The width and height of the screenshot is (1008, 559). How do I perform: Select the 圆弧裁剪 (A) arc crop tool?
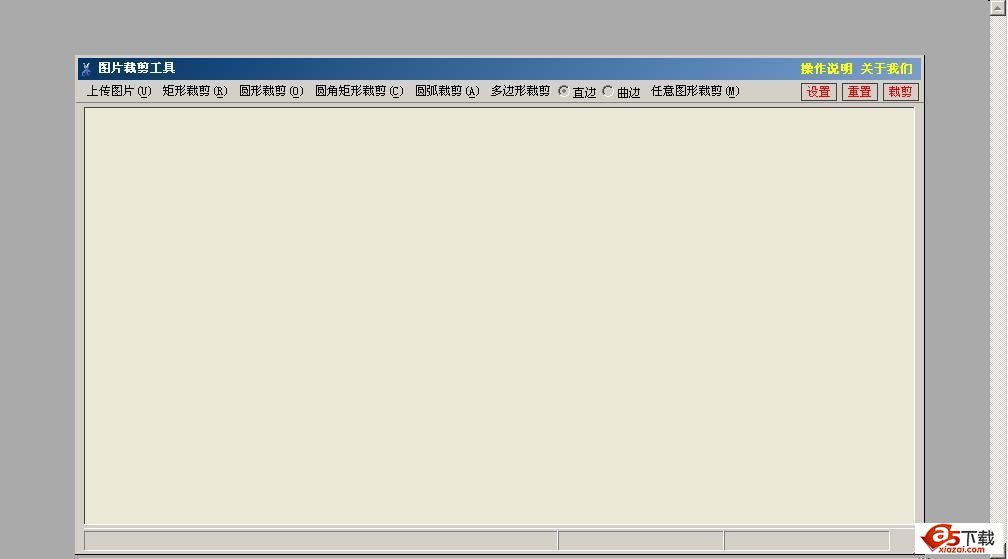447,91
